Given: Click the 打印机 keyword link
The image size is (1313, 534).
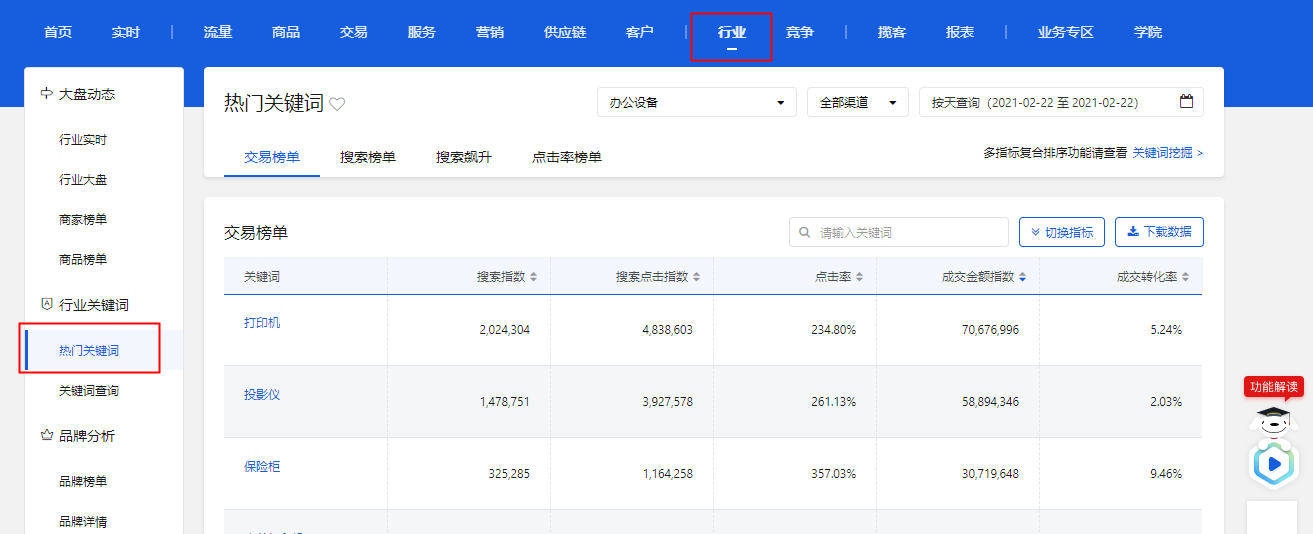Looking at the screenshot, I should pyautogui.click(x=262, y=322).
